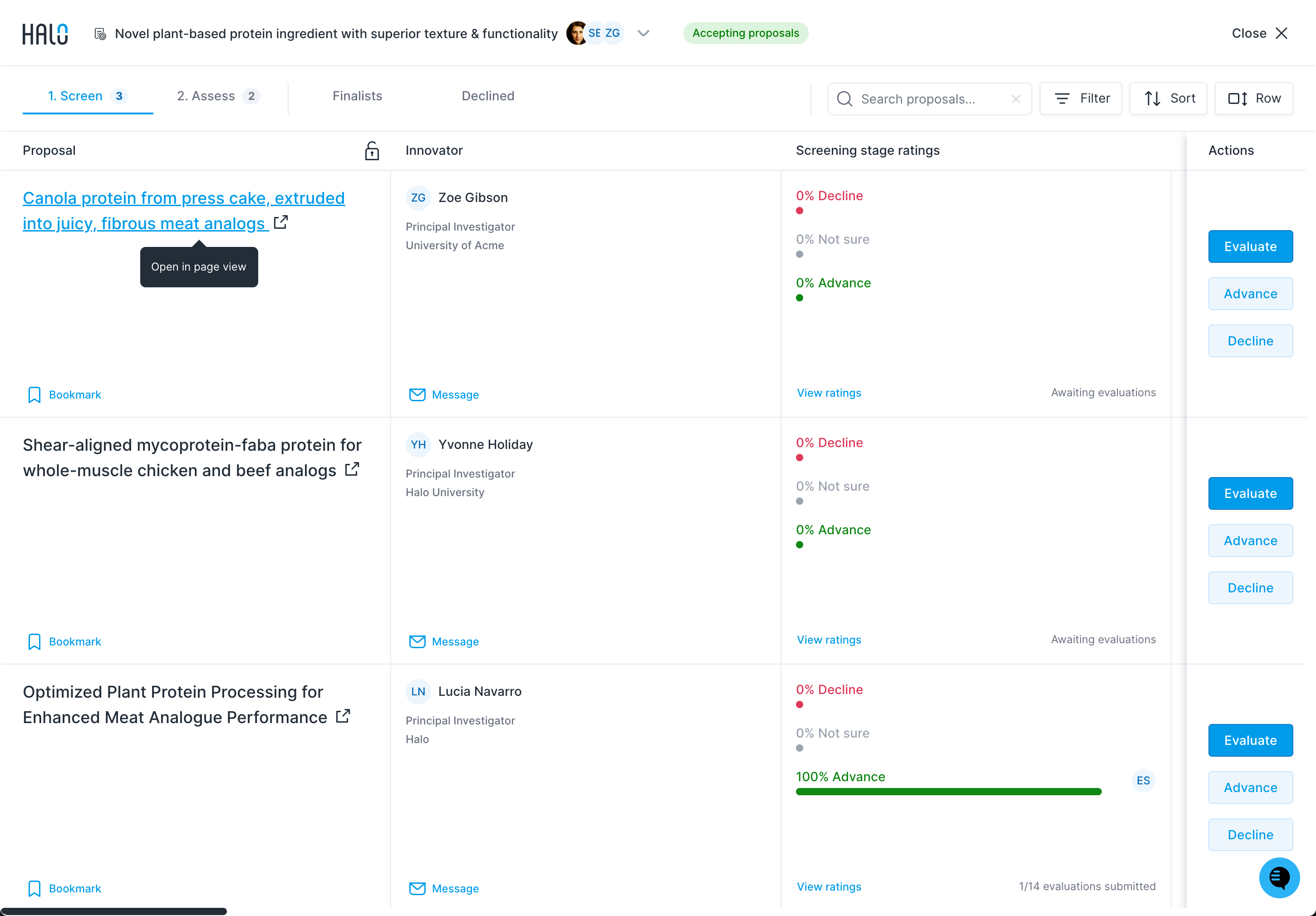This screenshot has height=916, width=1316.
Task: Open Optimized Plant Protein proposal page view icon
Action: click(x=343, y=716)
